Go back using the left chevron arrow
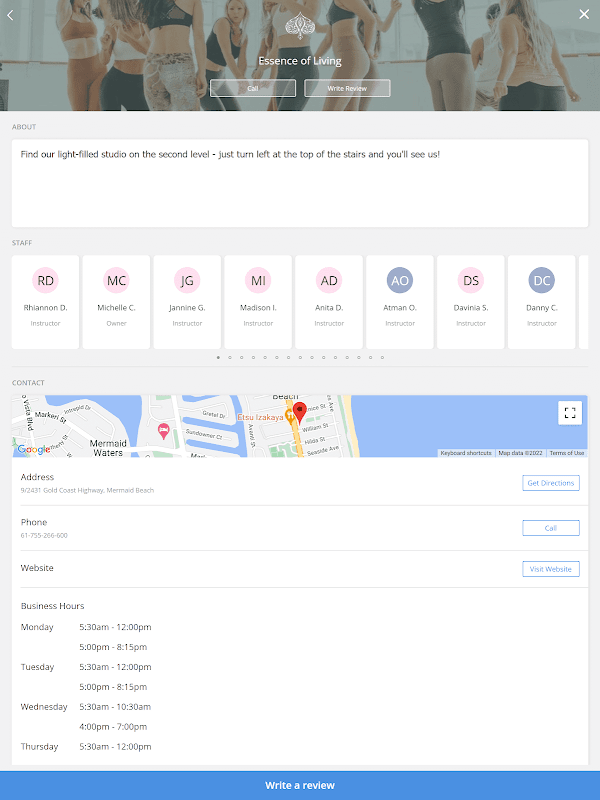The height and width of the screenshot is (800, 600). (x=10, y=15)
